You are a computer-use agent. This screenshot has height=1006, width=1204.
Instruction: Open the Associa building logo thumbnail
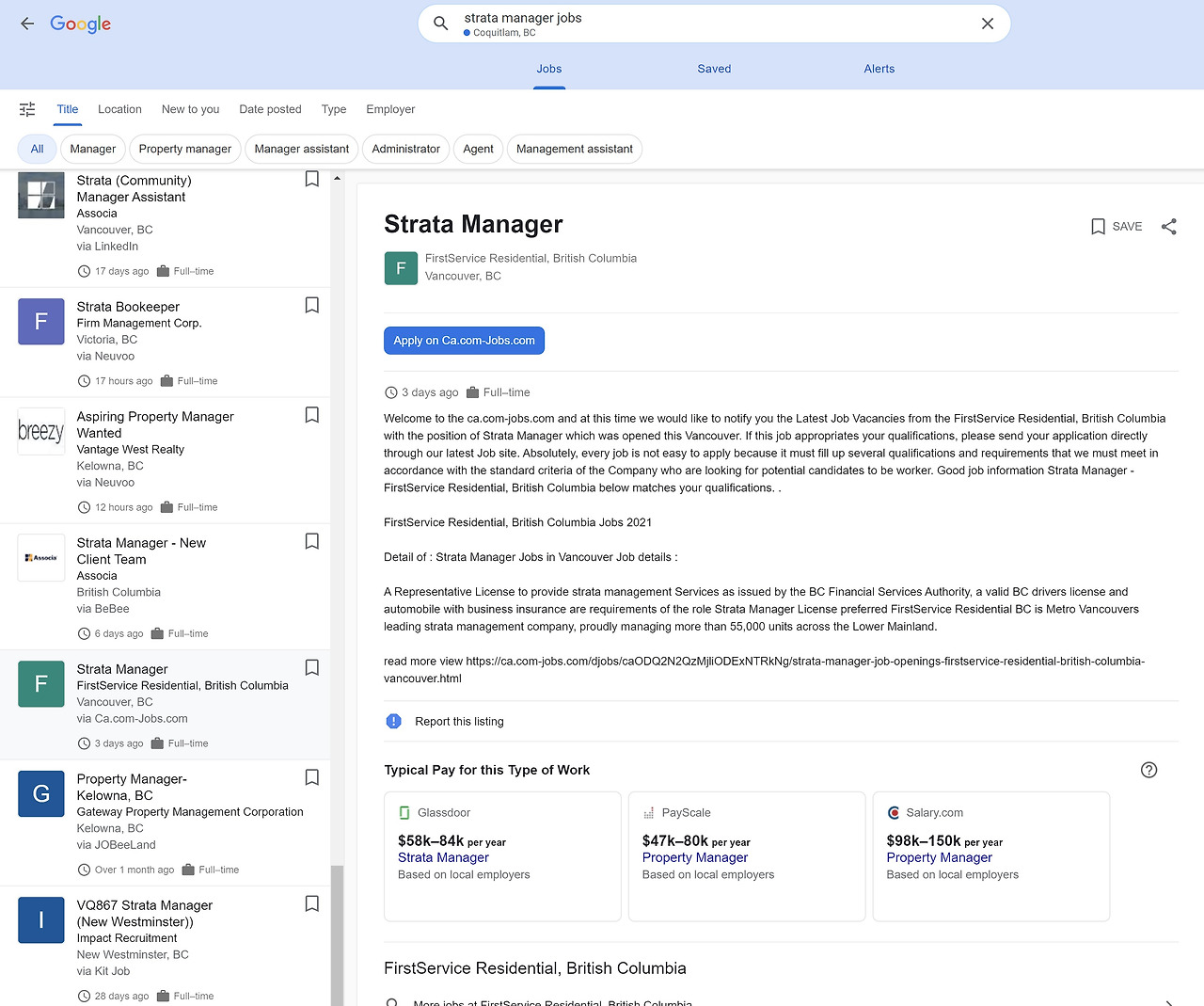pyautogui.click(x=41, y=195)
